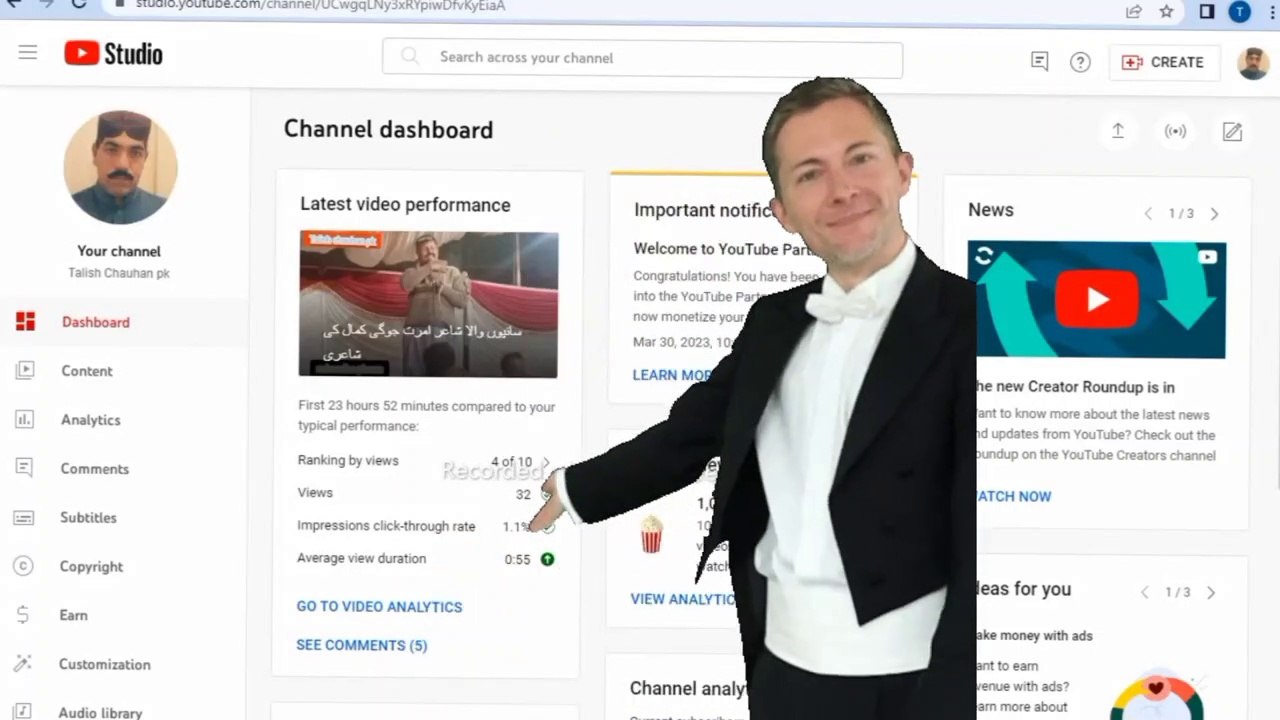Click the Earn dollar icon
1280x720 pixels.
(23, 615)
